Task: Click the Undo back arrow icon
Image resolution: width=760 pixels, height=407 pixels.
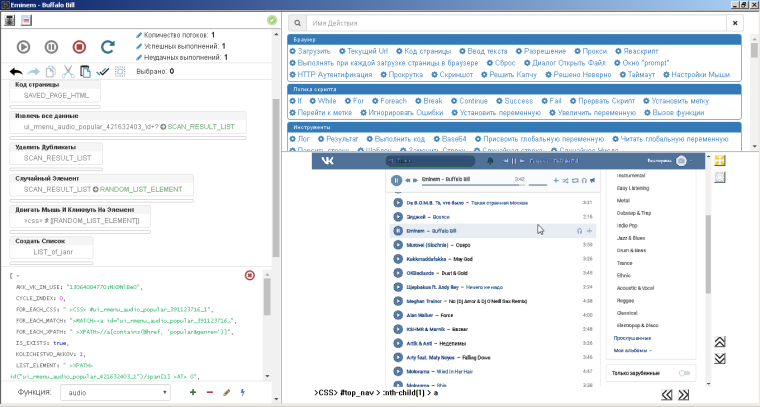Action: (15, 72)
